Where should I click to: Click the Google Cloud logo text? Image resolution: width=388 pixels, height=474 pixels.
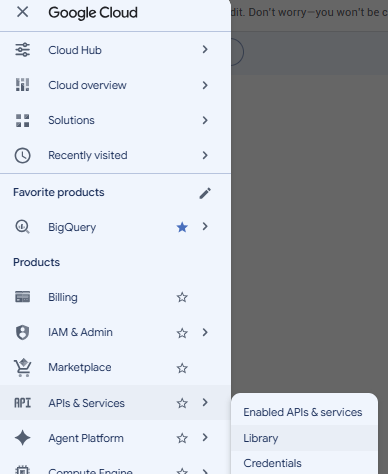(93, 13)
